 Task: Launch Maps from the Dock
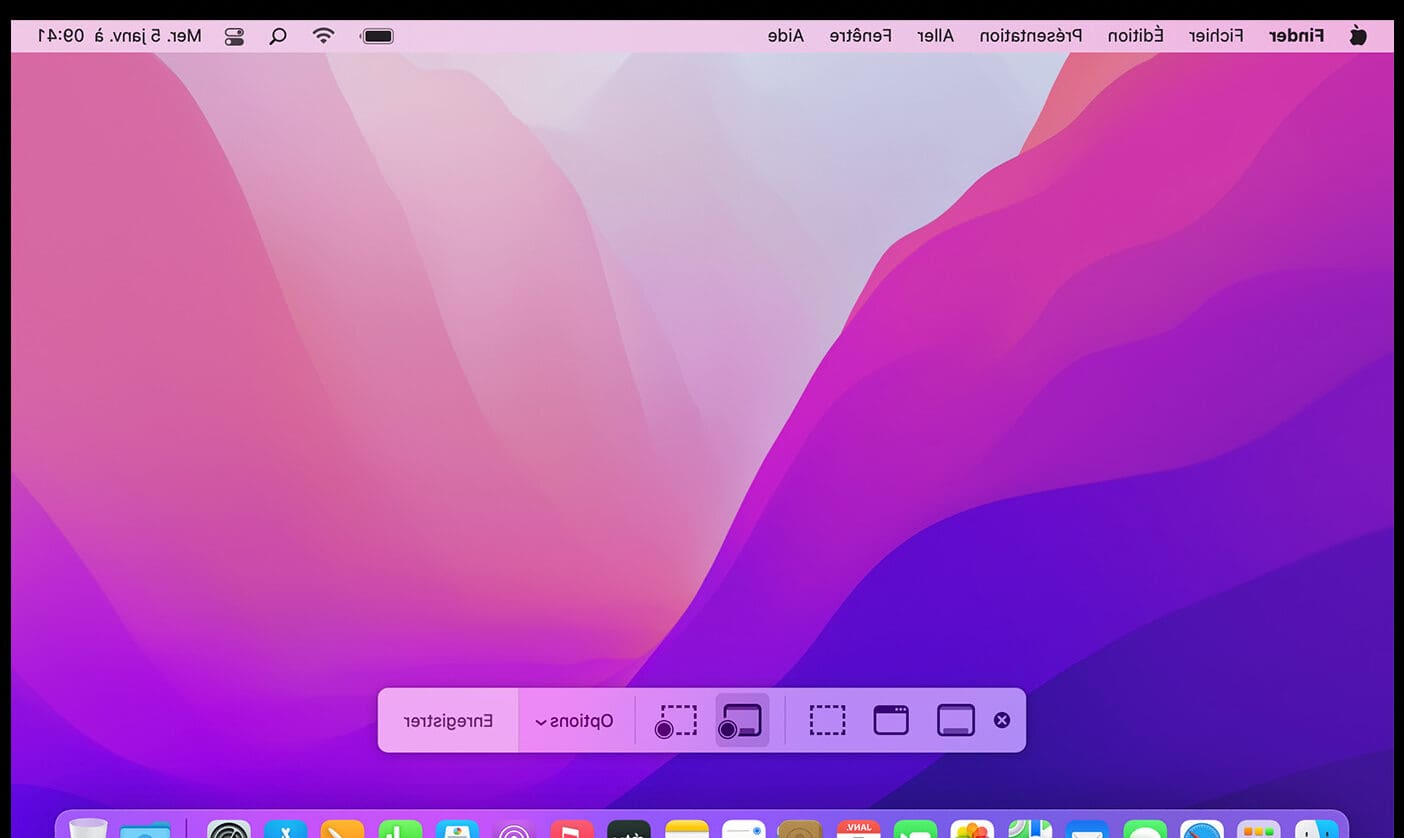(1030, 829)
